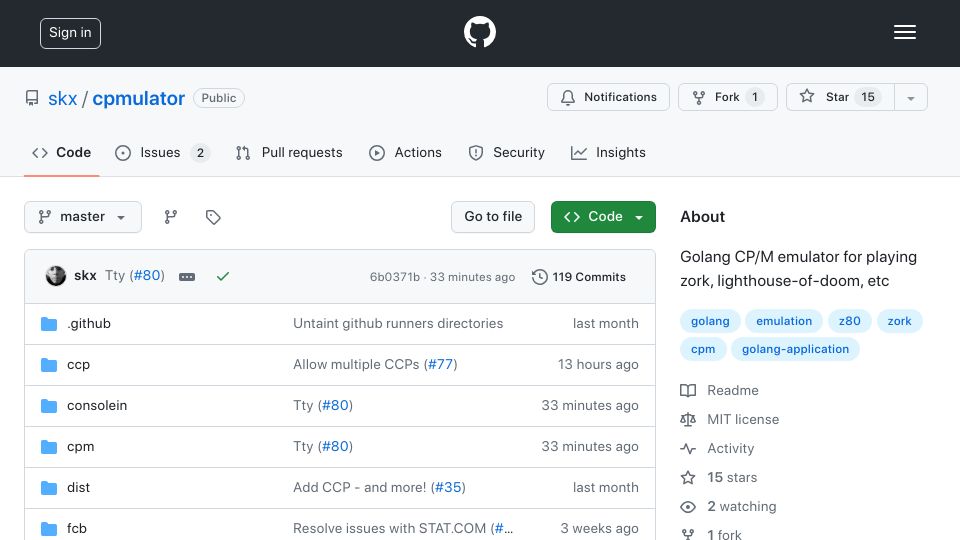Click Go to file button
Screen dimensions: 960x540
[x=493, y=217]
